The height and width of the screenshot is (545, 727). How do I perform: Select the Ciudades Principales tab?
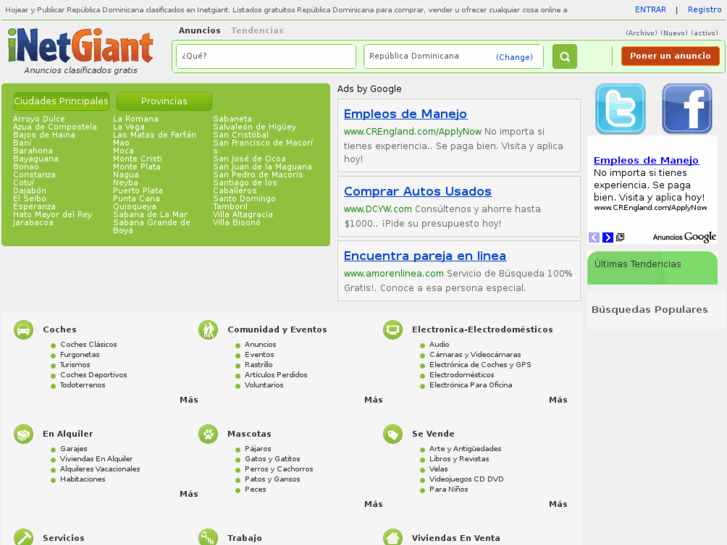coord(61,101)
